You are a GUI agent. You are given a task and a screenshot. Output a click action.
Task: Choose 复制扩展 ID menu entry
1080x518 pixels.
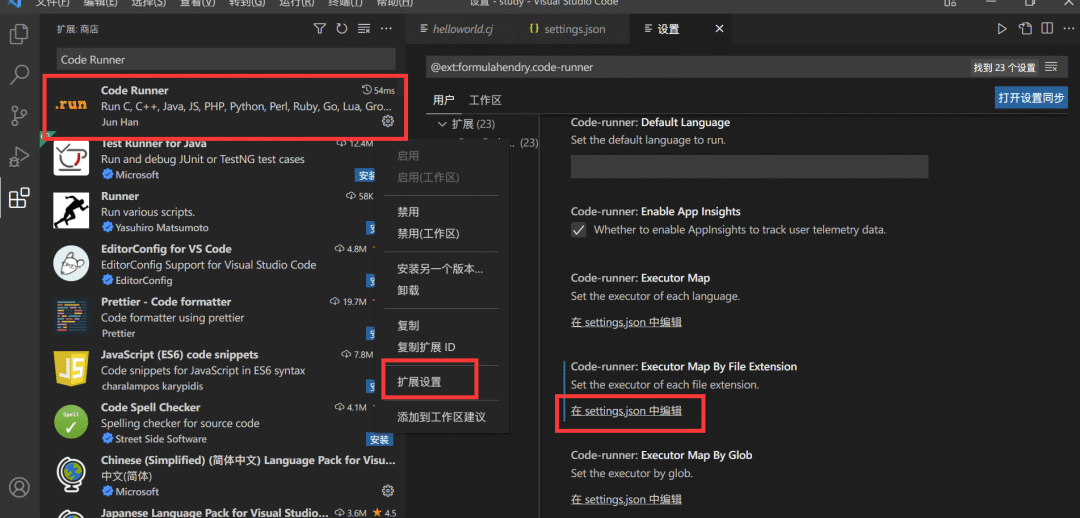point(426,346)
